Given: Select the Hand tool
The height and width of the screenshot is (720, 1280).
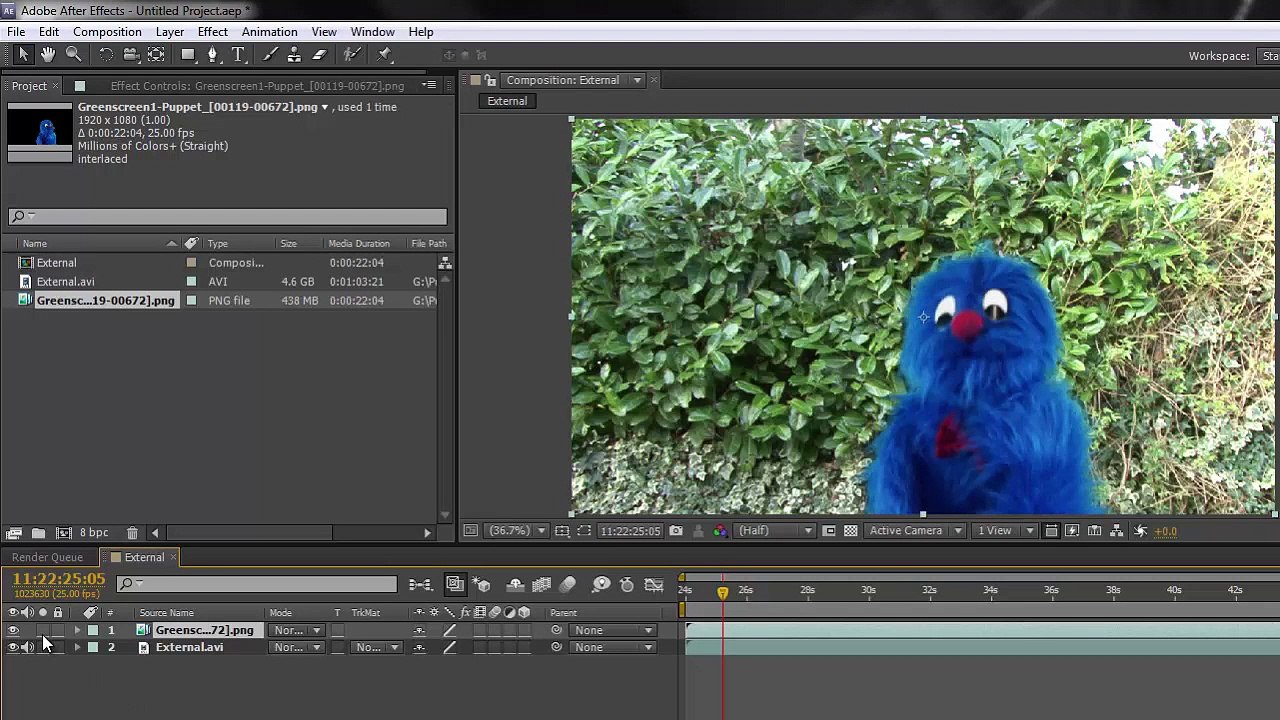Looking at the screenshot, I should pyautogui.click(x=48, y=55).
